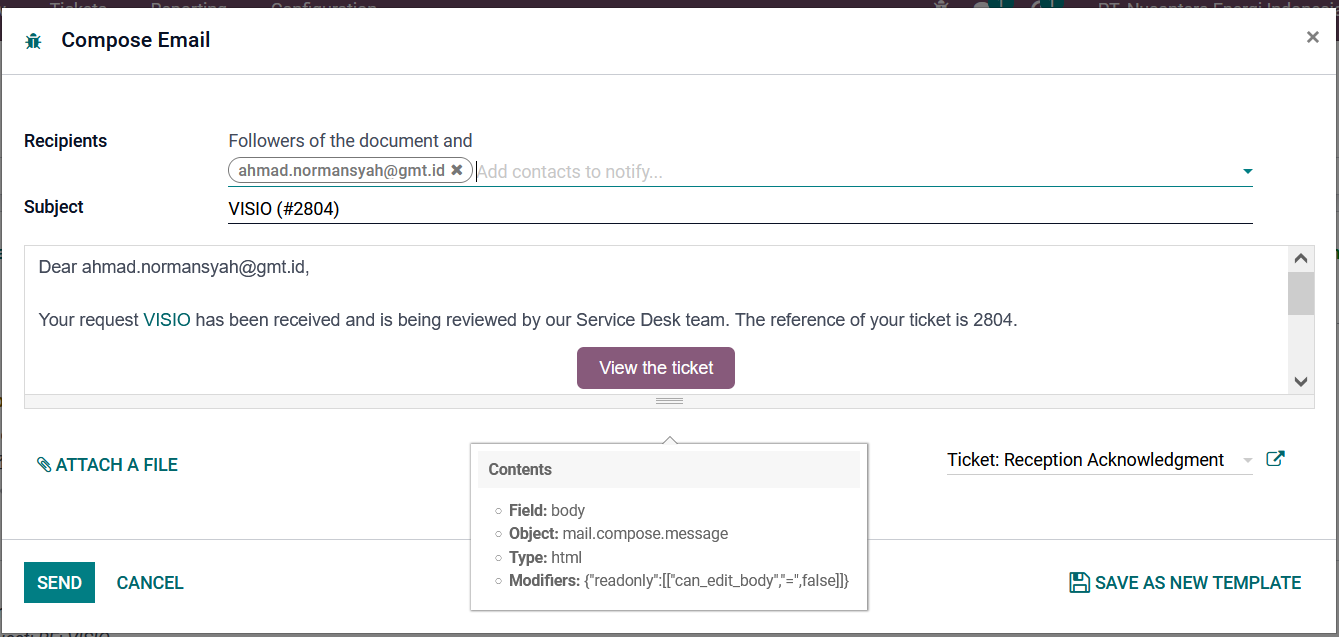Open the template's external link icon
Viewport: 1339px width, 637px height.
point(1275,459)
